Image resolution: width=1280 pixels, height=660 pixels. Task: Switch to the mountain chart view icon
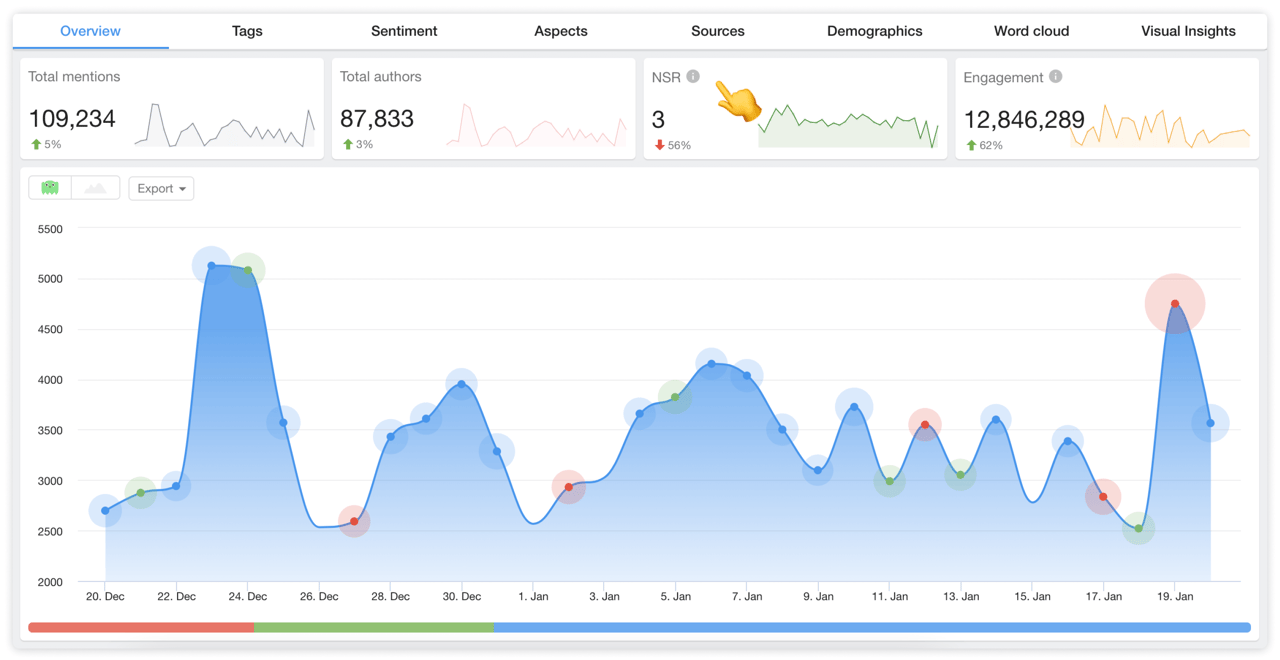[x=96, y=188]
